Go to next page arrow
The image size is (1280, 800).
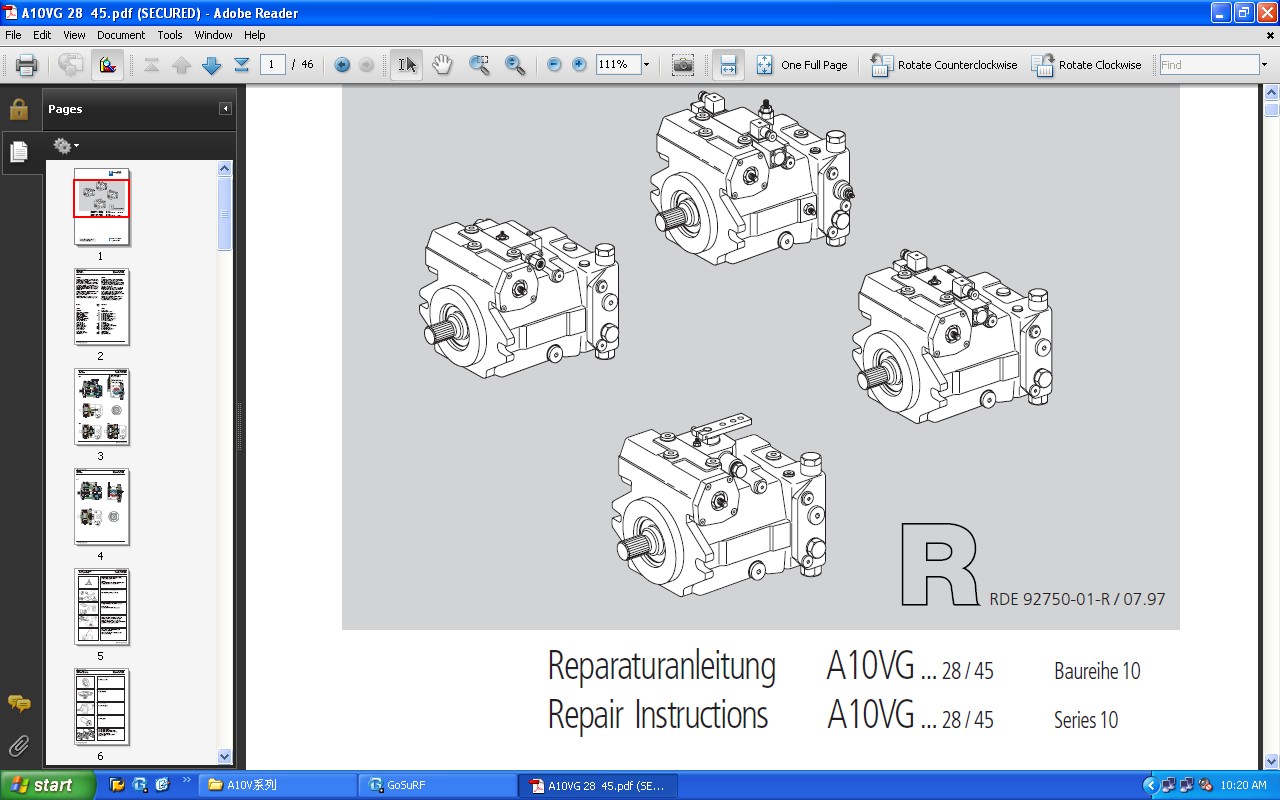pyautogui.click(x=211, y=65)
